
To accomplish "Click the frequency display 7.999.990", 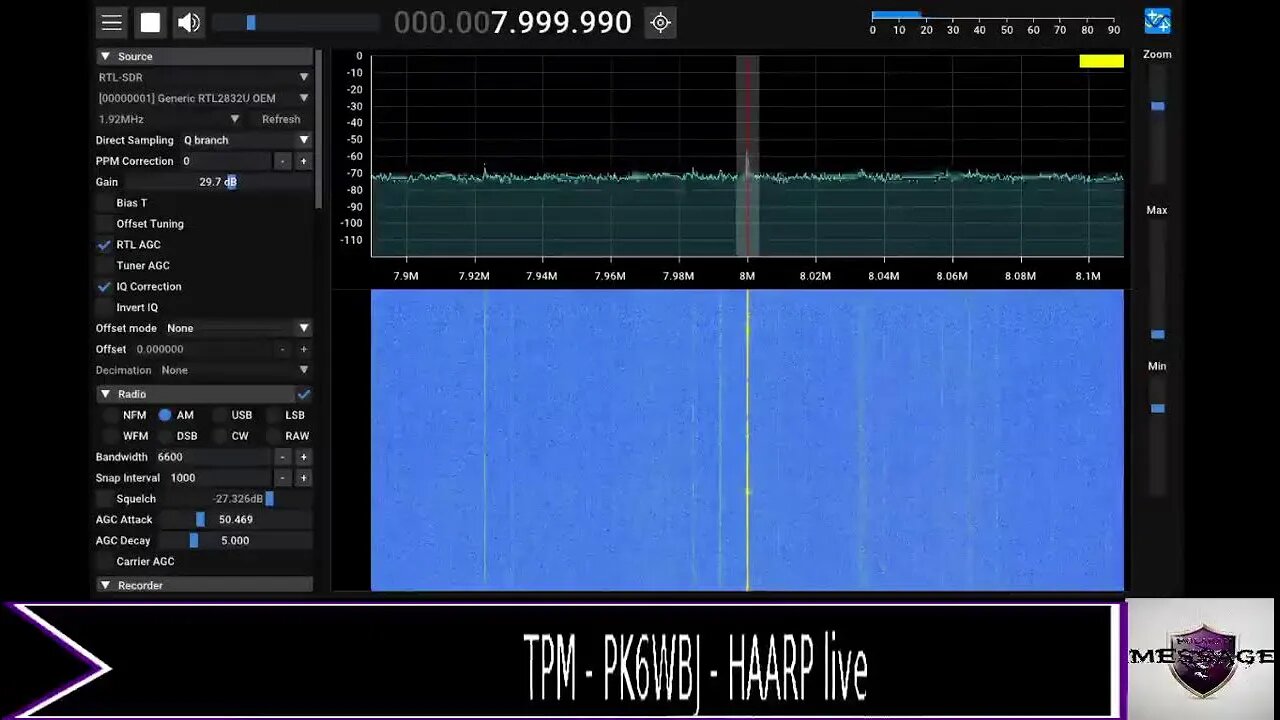I will [561, 22].
